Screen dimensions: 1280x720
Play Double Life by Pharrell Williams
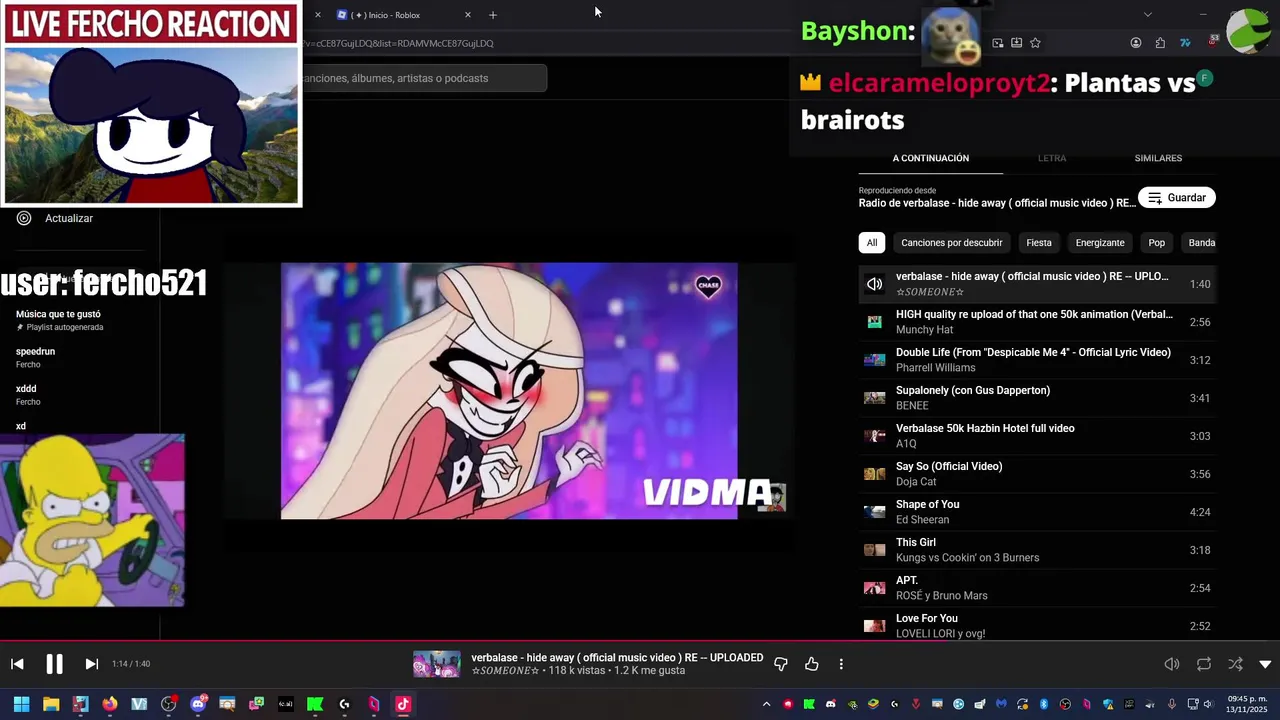1037,360
